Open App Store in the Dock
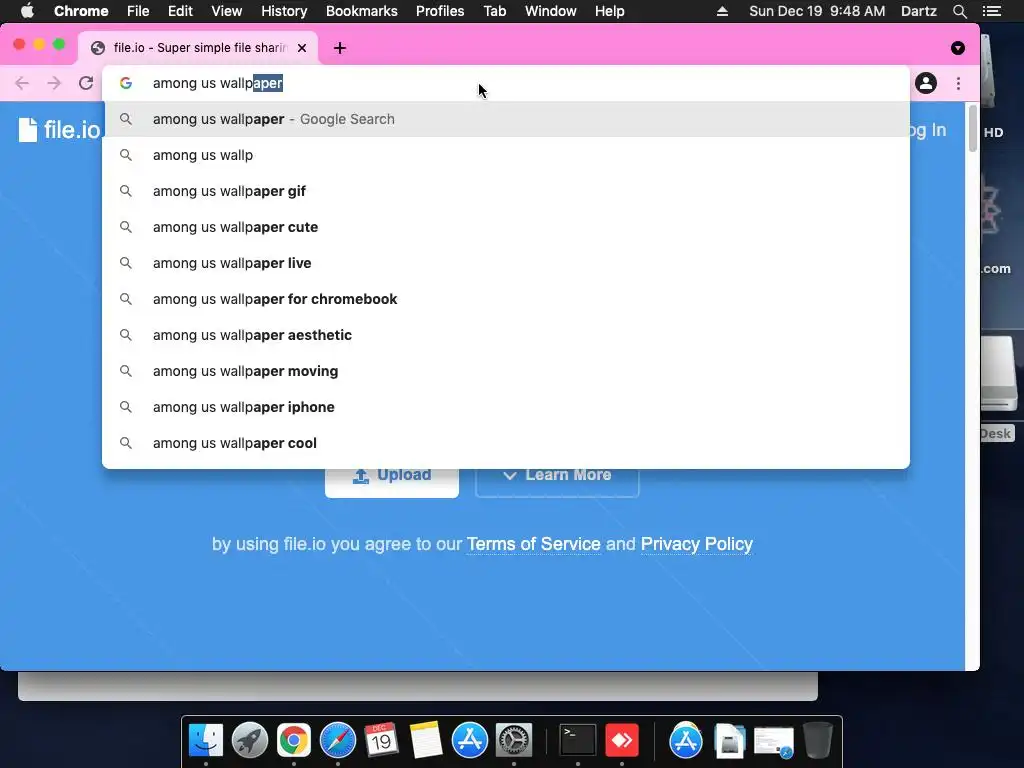This screenshot has width=1024, height=768. [470, 741]
